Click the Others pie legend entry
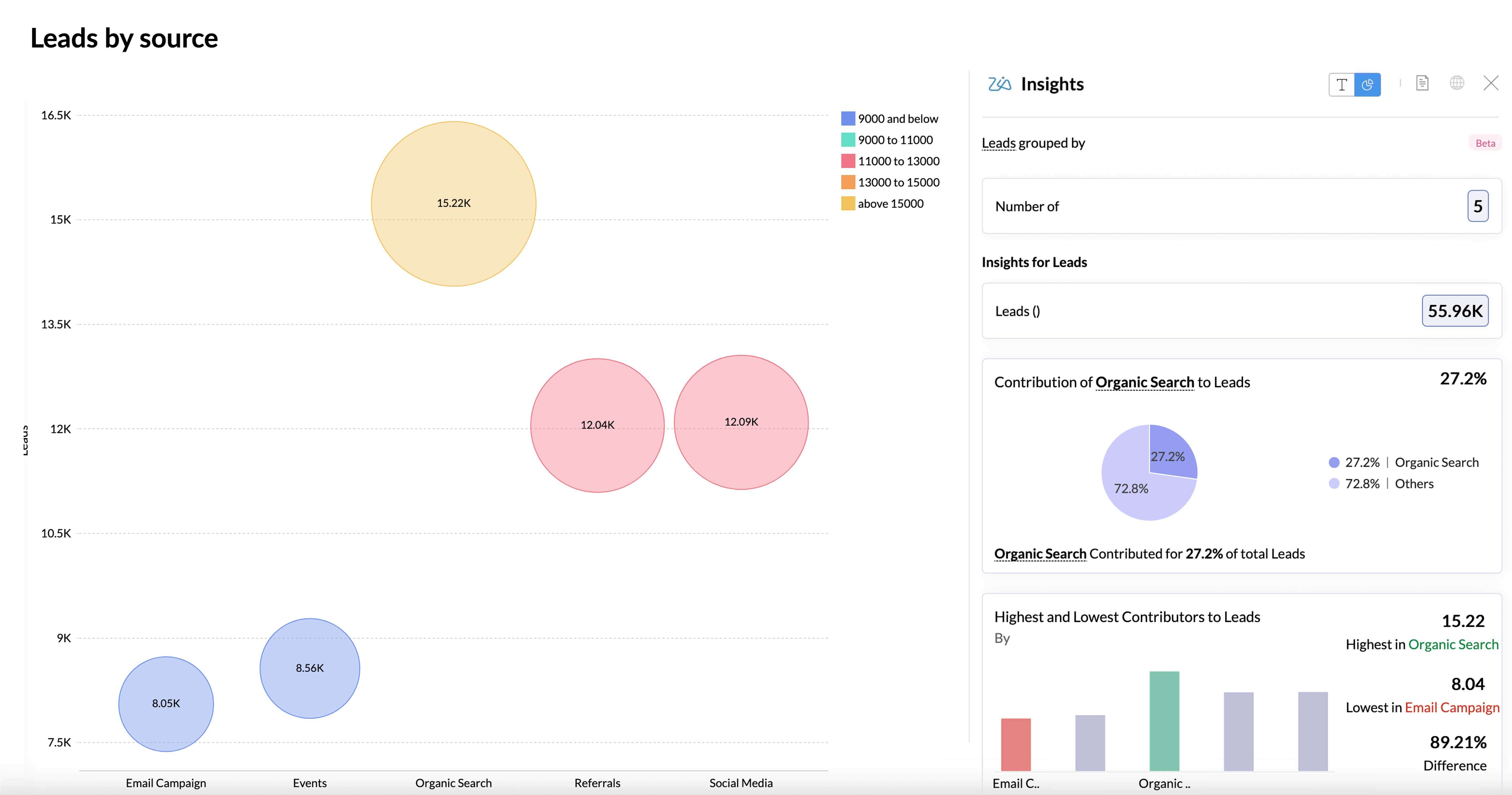 point(1381,484)
